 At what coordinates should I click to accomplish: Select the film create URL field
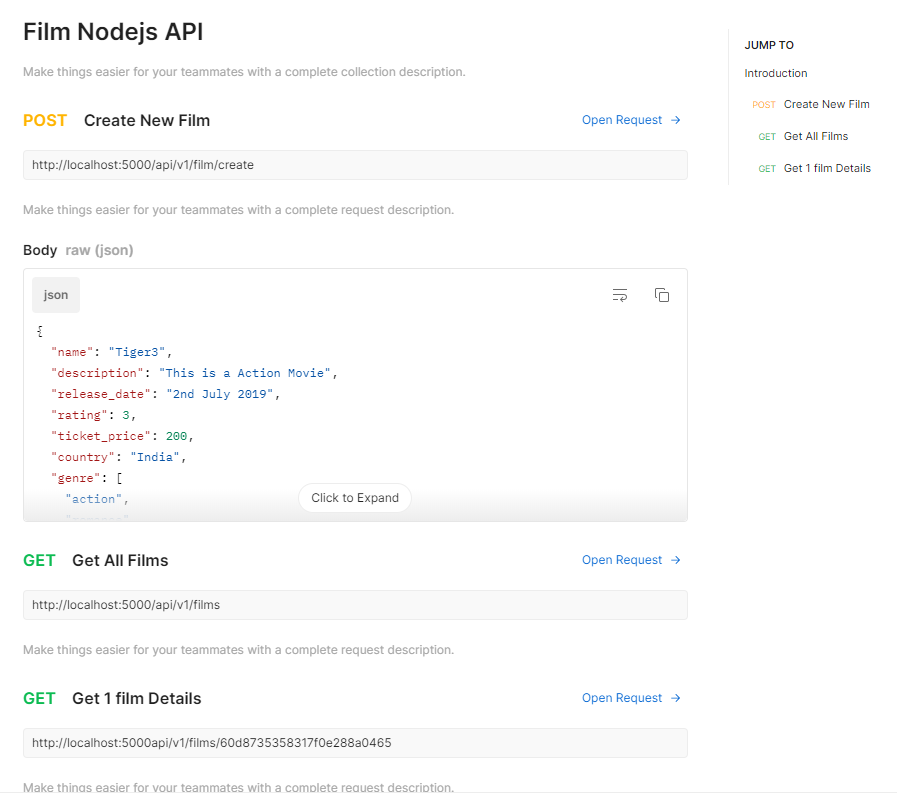(x=354, y=165)
